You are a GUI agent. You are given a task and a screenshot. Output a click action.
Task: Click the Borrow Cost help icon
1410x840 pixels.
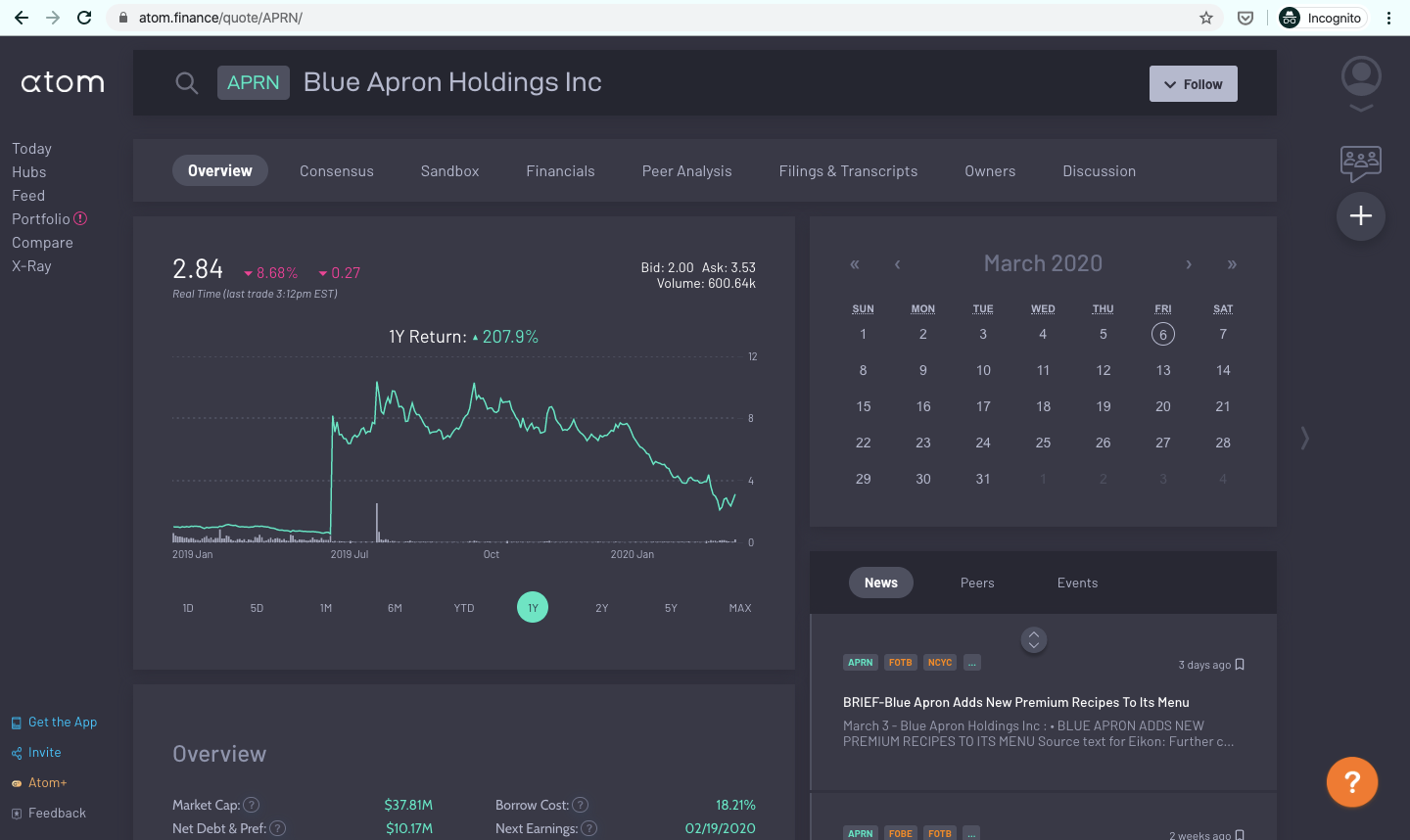581,805
